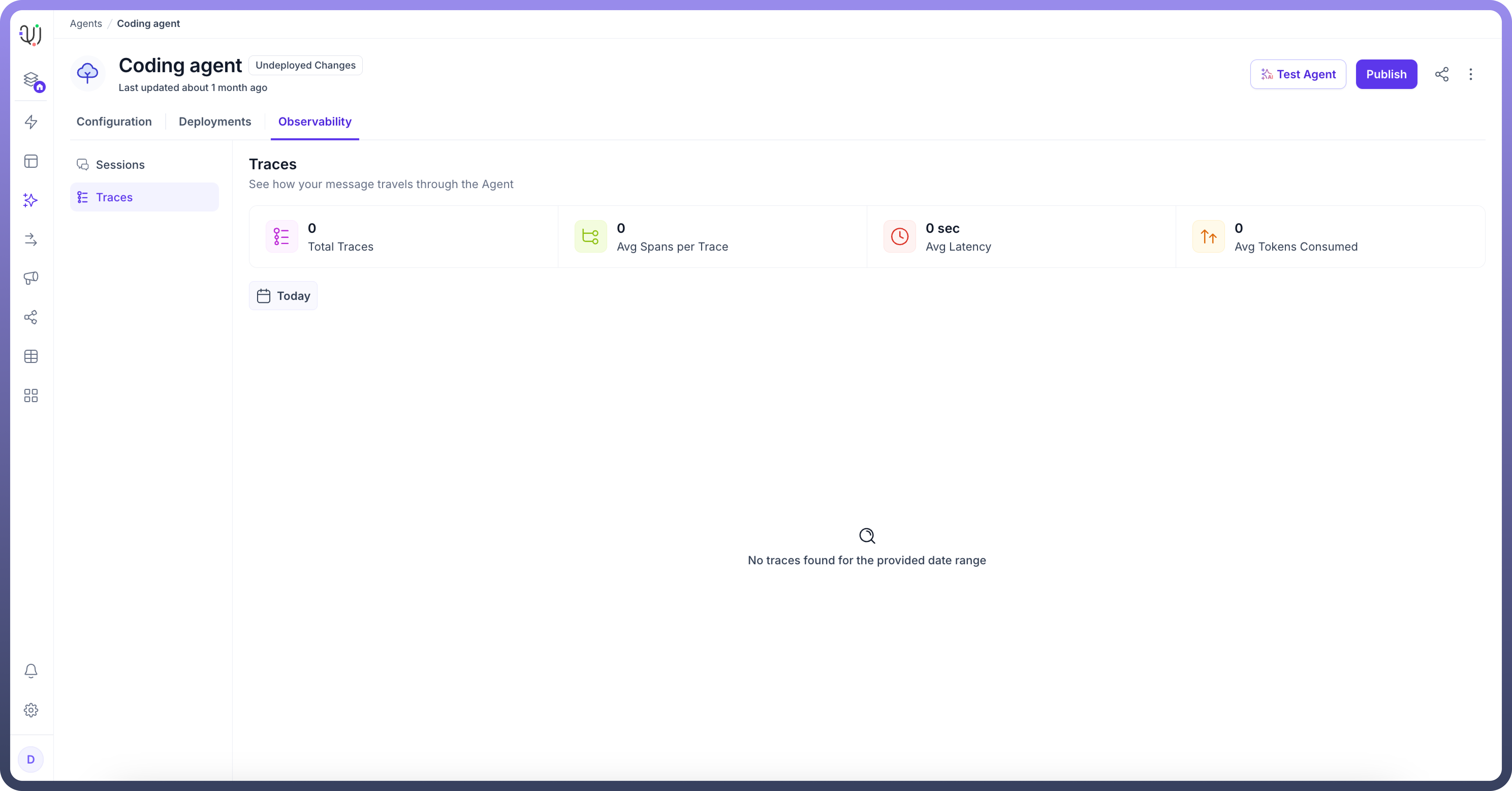Open the settings gear icon
This screenshot has height=791, width=1512.
tap(31, 710)
